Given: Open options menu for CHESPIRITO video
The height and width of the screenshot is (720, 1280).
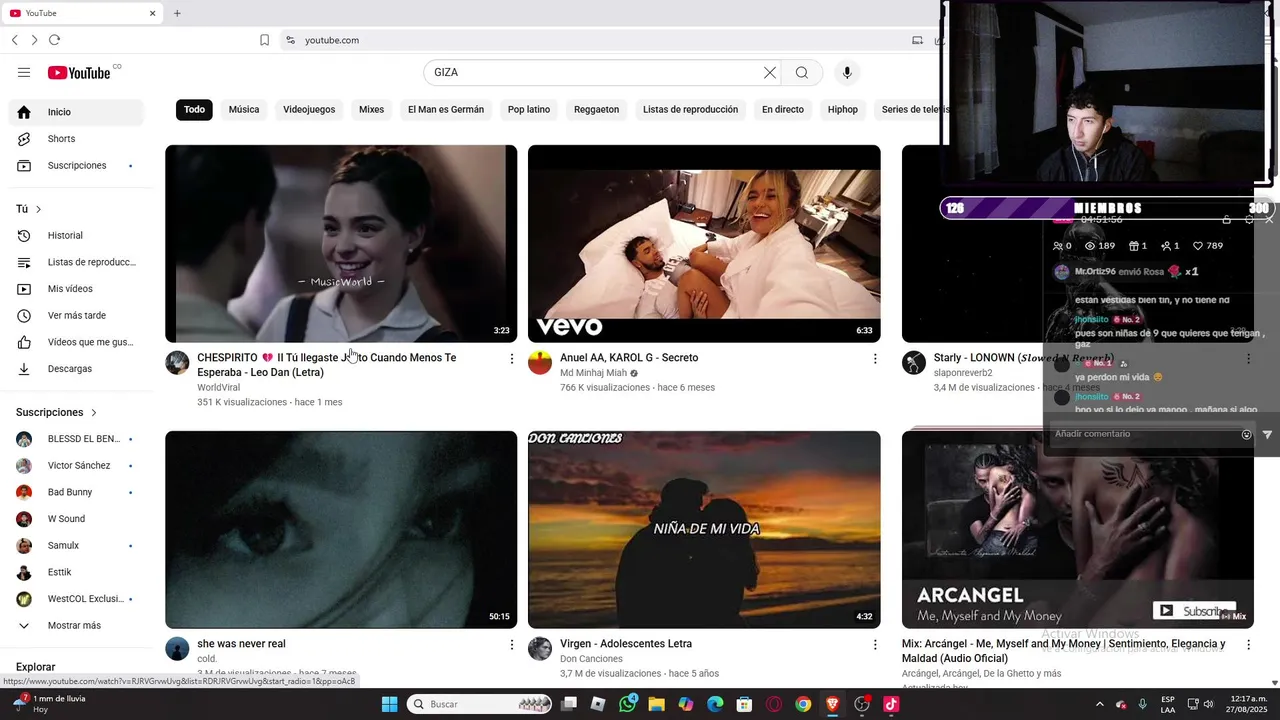Looking at the screenshot, I should [512, 358].
